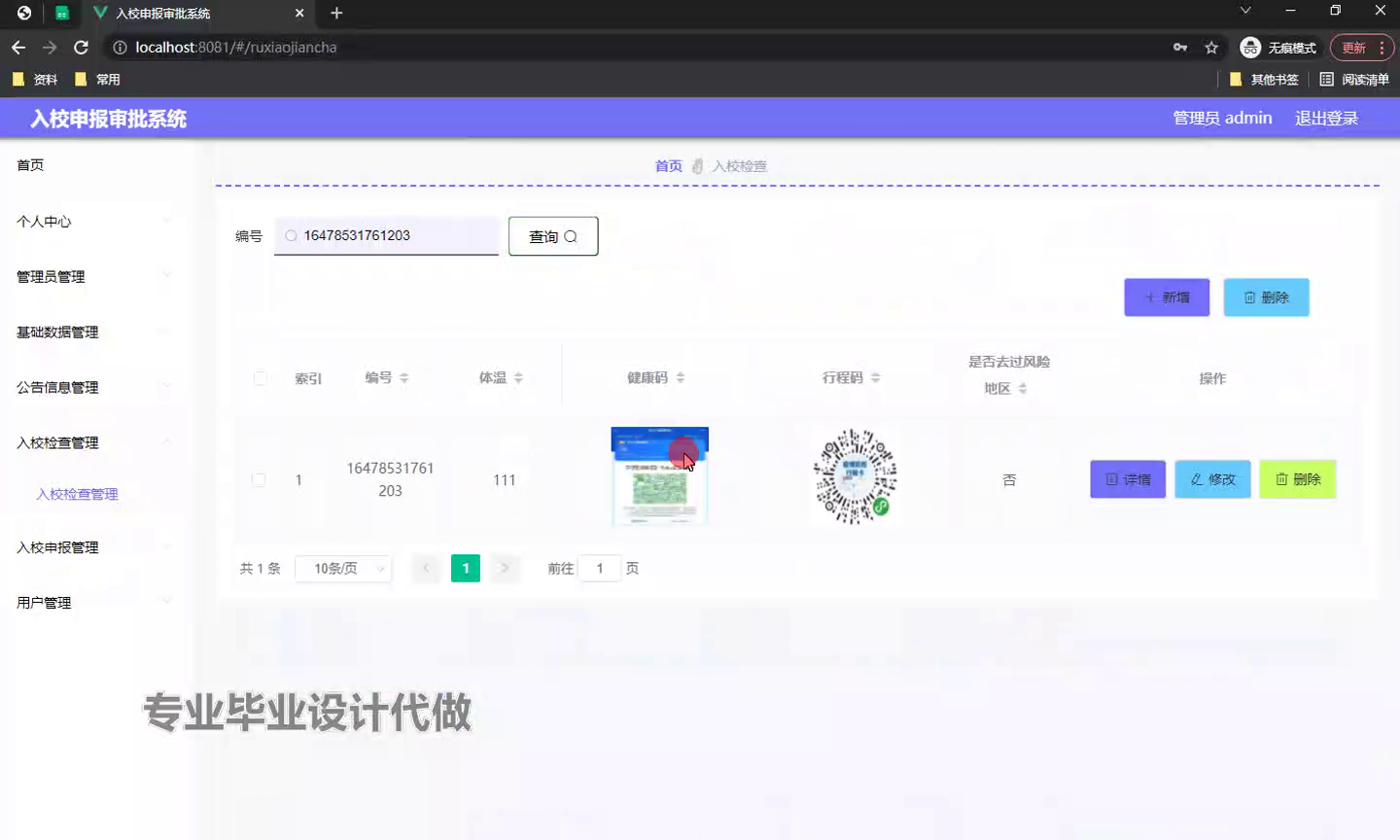
Task: Expand the 基础数据管理 sidebar menu
Action: tap(95, 332)
